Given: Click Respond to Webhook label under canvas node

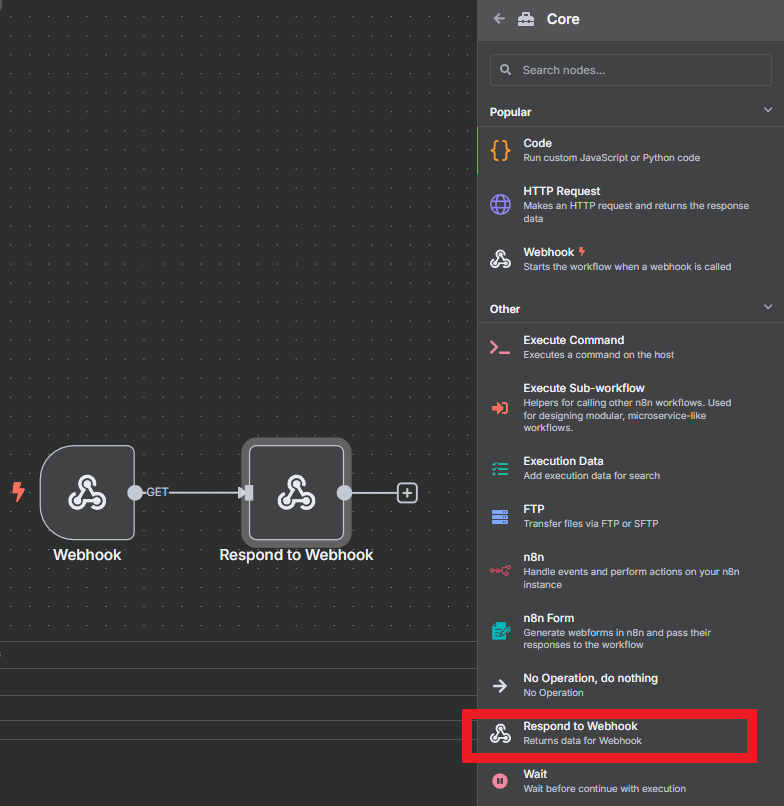Looking at the screenshot, I should [x=296, y=555].
